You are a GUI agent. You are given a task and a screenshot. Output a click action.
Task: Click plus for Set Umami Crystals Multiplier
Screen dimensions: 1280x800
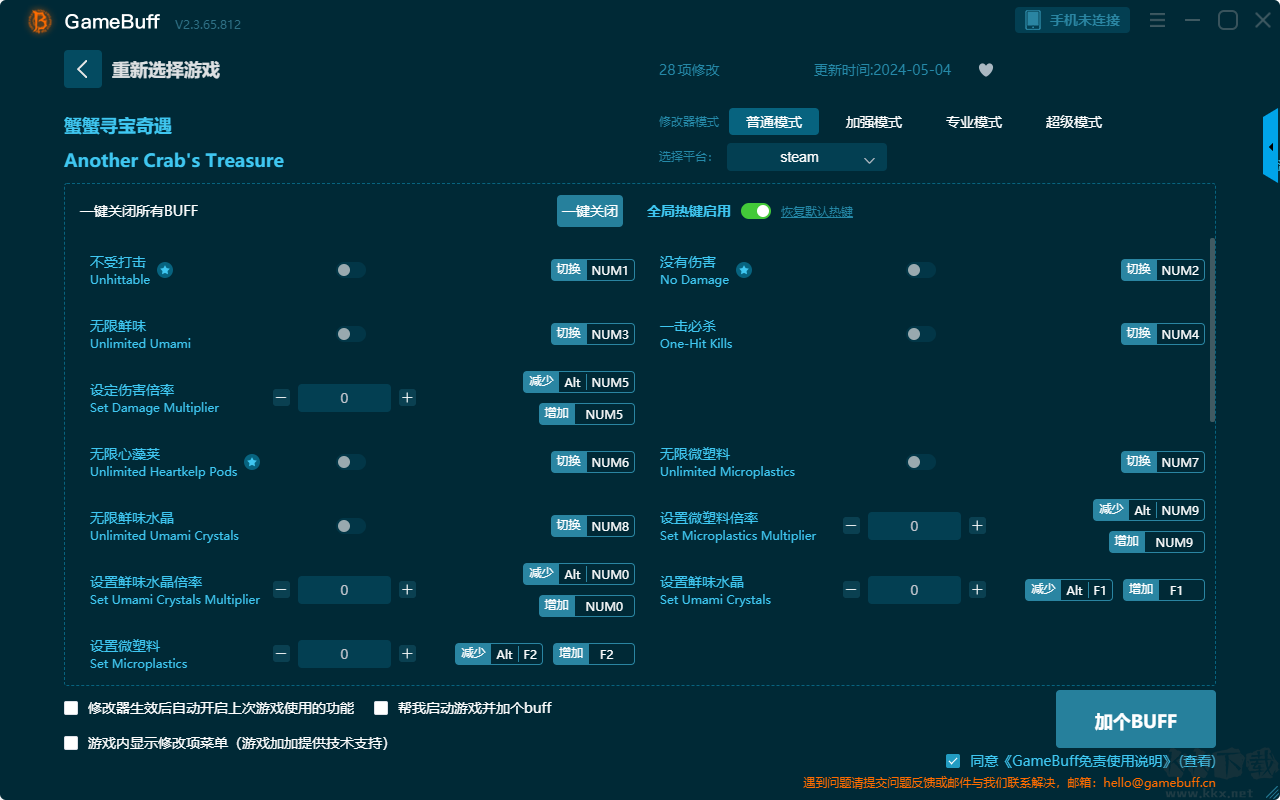coord(407,590)
